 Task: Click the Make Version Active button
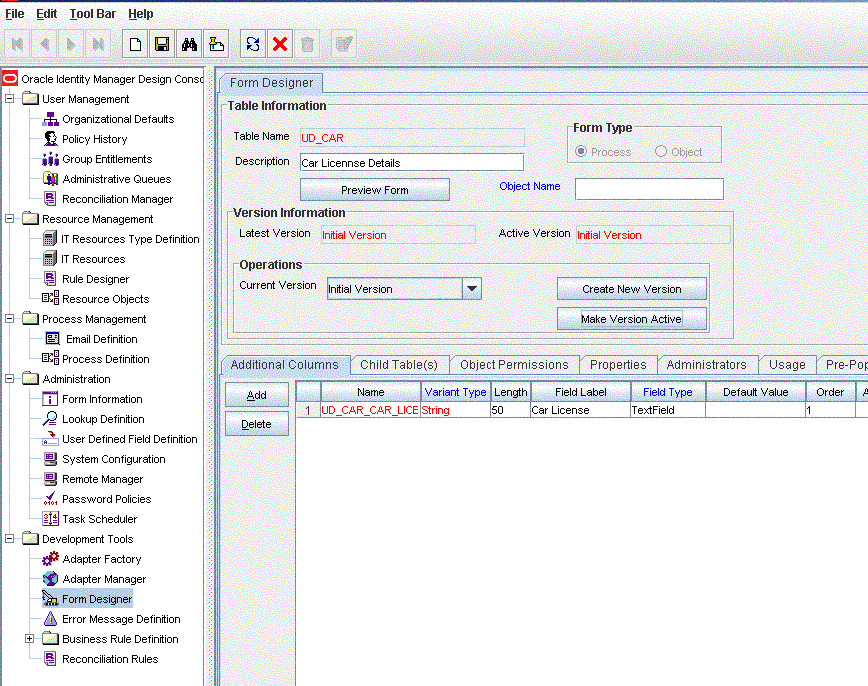[x=631, y=319]
